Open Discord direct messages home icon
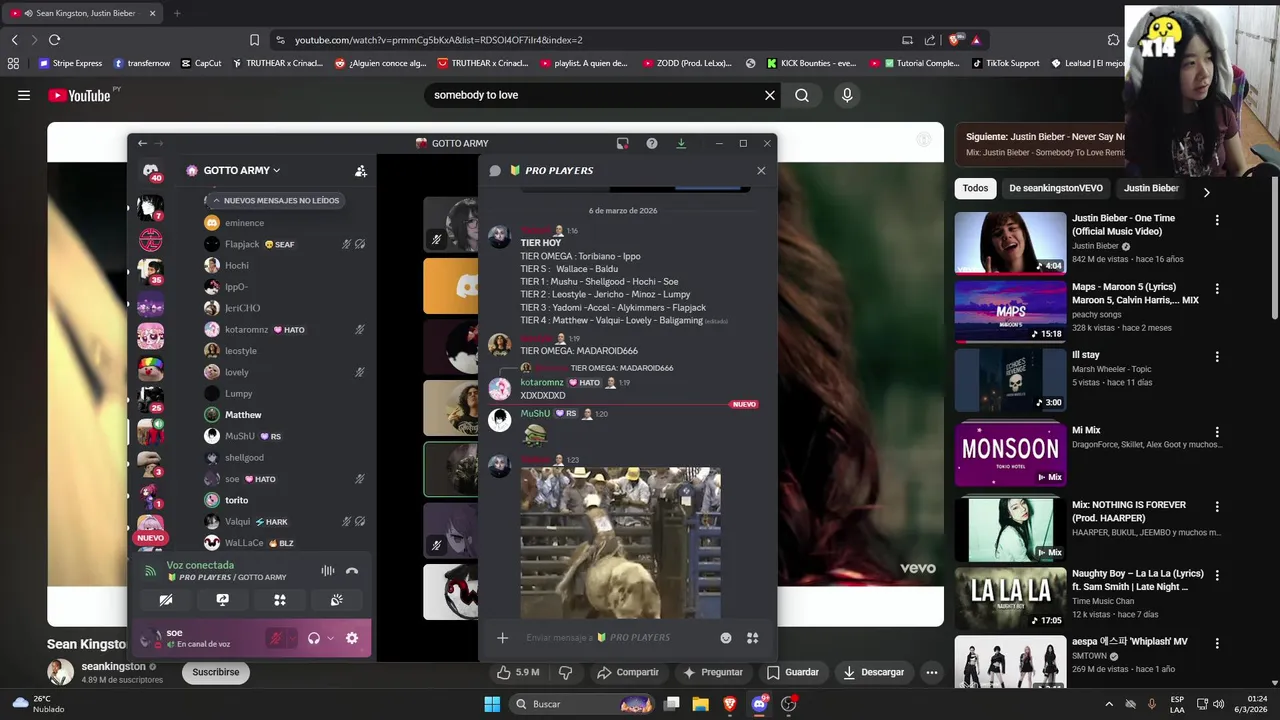Viewport: 1280px width, 720px height. click(x=151, y=171)
